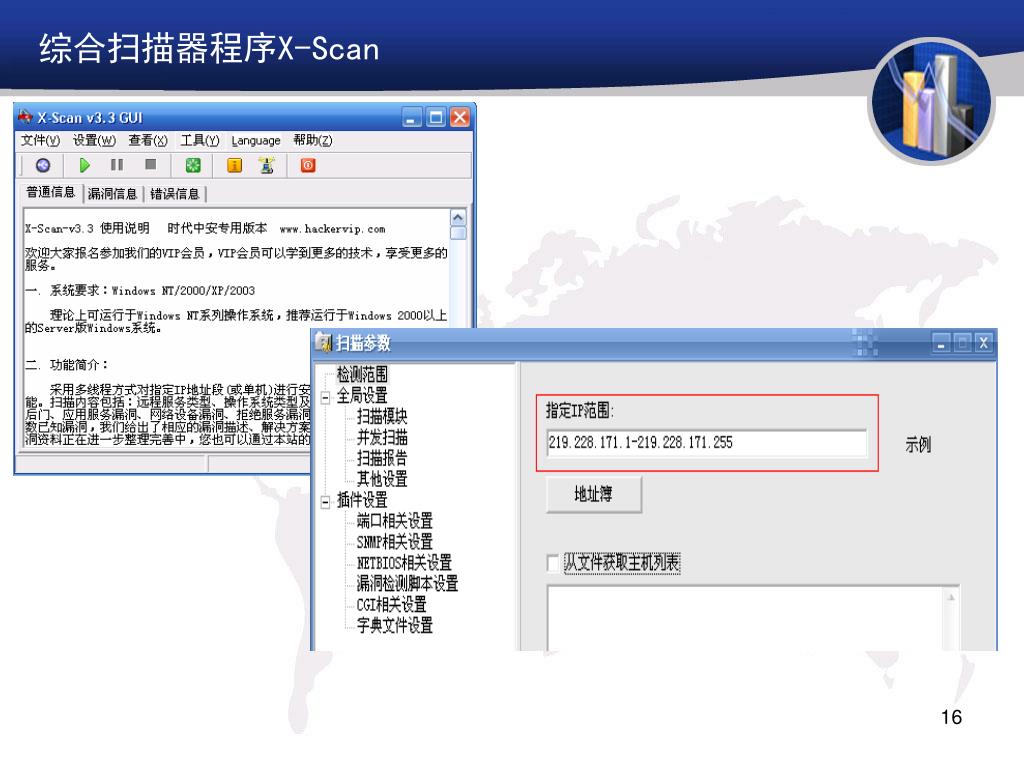Click the red exit toolbar icon

tap(308, 165)
